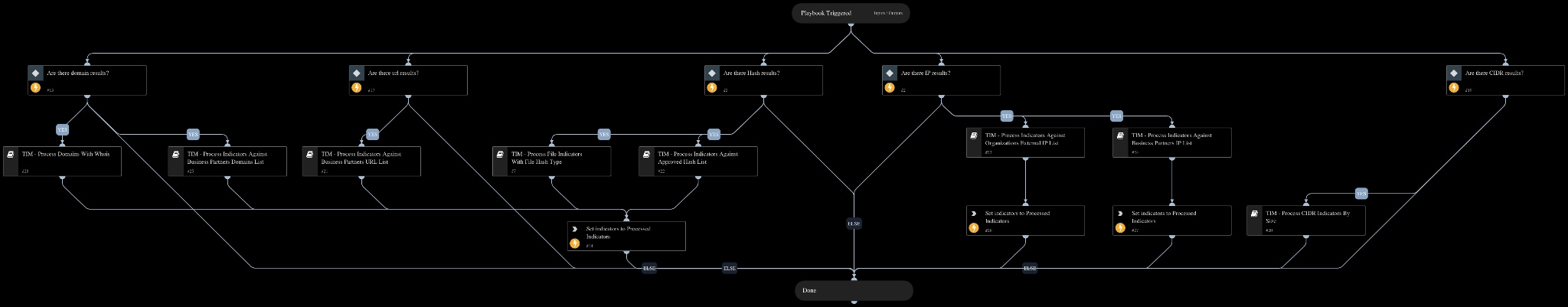This screenshot has height=307, width=1568.
Task: Click the lightning icon on 'Are there url results?'
Action: (356, 87)
